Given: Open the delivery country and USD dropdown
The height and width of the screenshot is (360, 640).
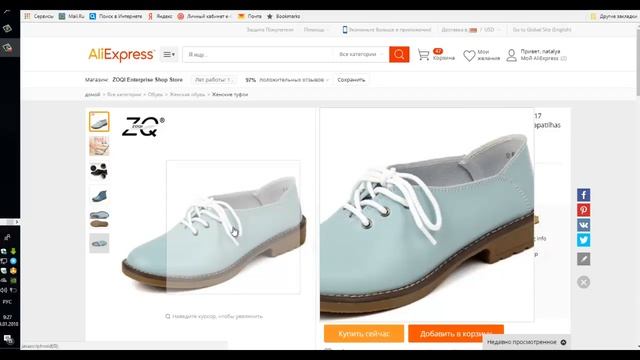Looking at the screenshot, I should click(471, 30).
